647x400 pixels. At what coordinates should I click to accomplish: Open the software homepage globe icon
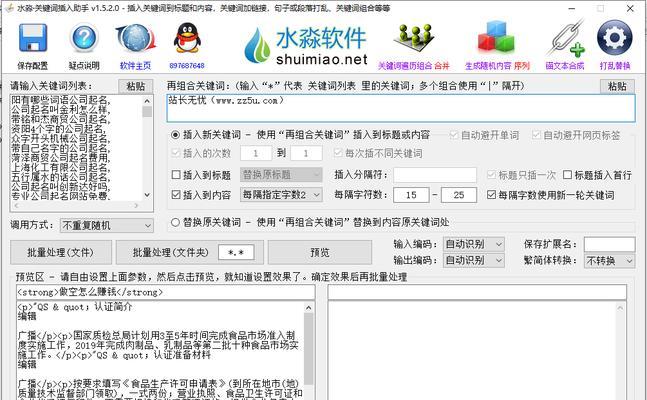coord(135,38)
